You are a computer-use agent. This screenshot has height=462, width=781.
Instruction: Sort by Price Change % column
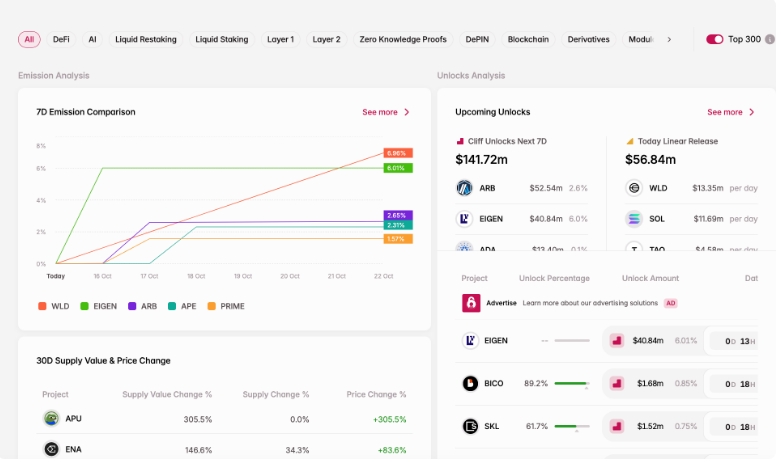tap(376, 394)
